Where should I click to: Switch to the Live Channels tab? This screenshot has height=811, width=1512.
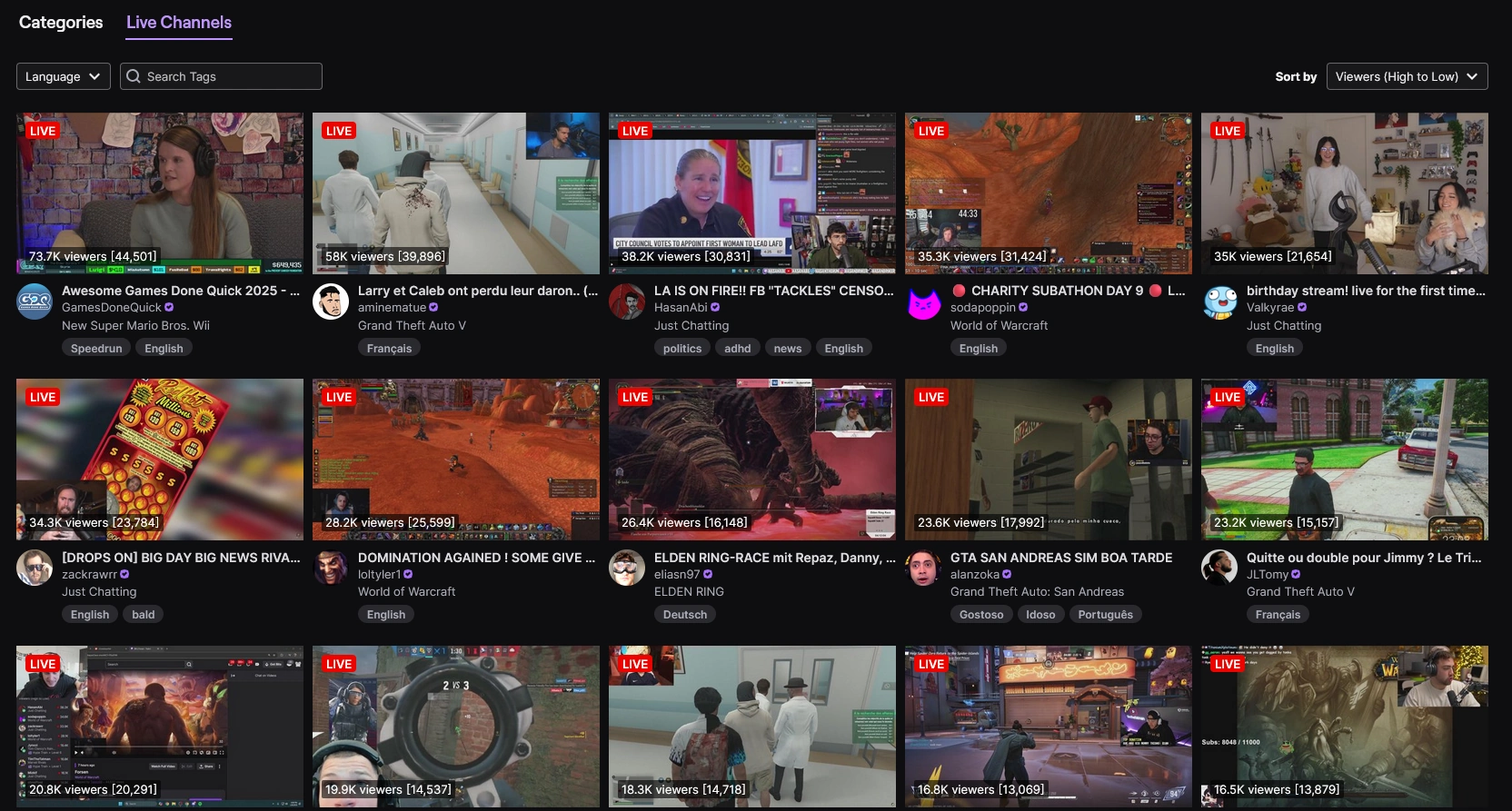click(179, 23)
